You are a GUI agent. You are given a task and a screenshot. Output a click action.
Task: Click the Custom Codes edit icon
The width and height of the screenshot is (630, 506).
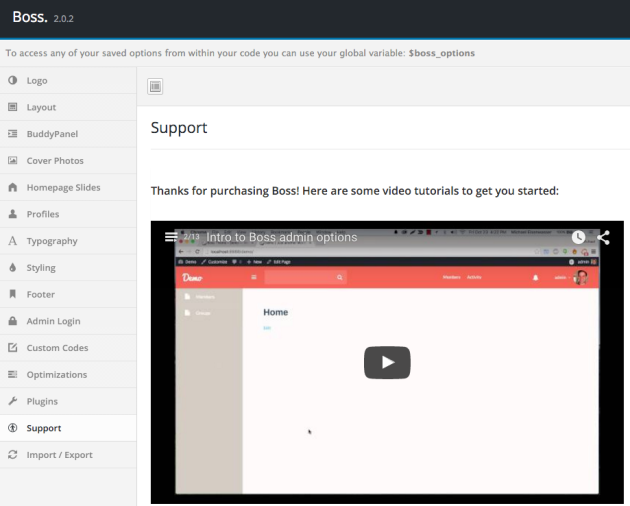13,348
